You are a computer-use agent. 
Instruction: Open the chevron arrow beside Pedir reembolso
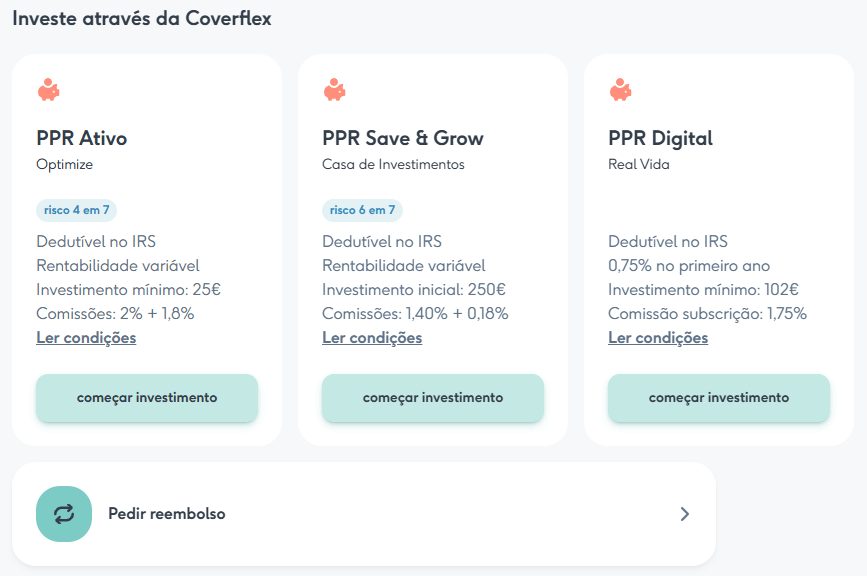coord(684,514)
